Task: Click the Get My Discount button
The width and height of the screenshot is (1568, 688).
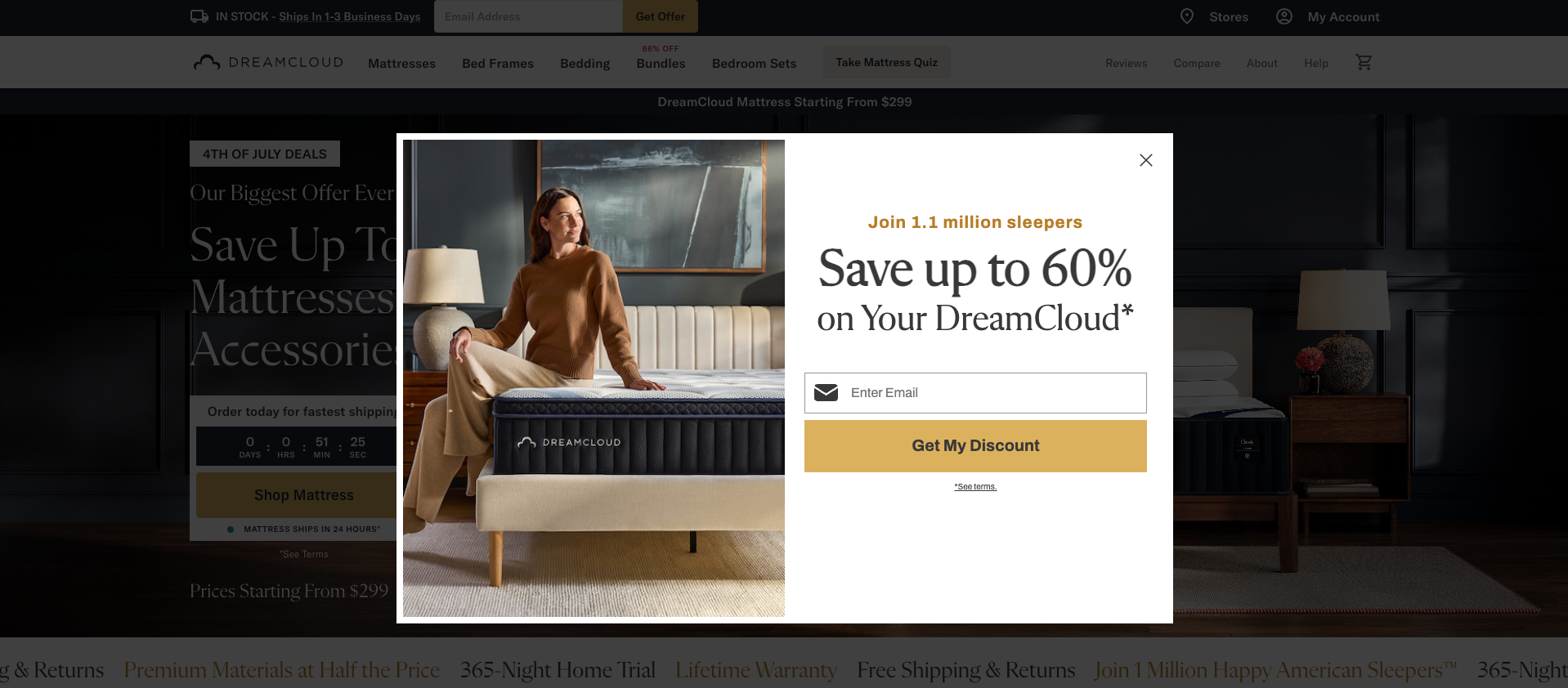Action: [x=975, y=446]
